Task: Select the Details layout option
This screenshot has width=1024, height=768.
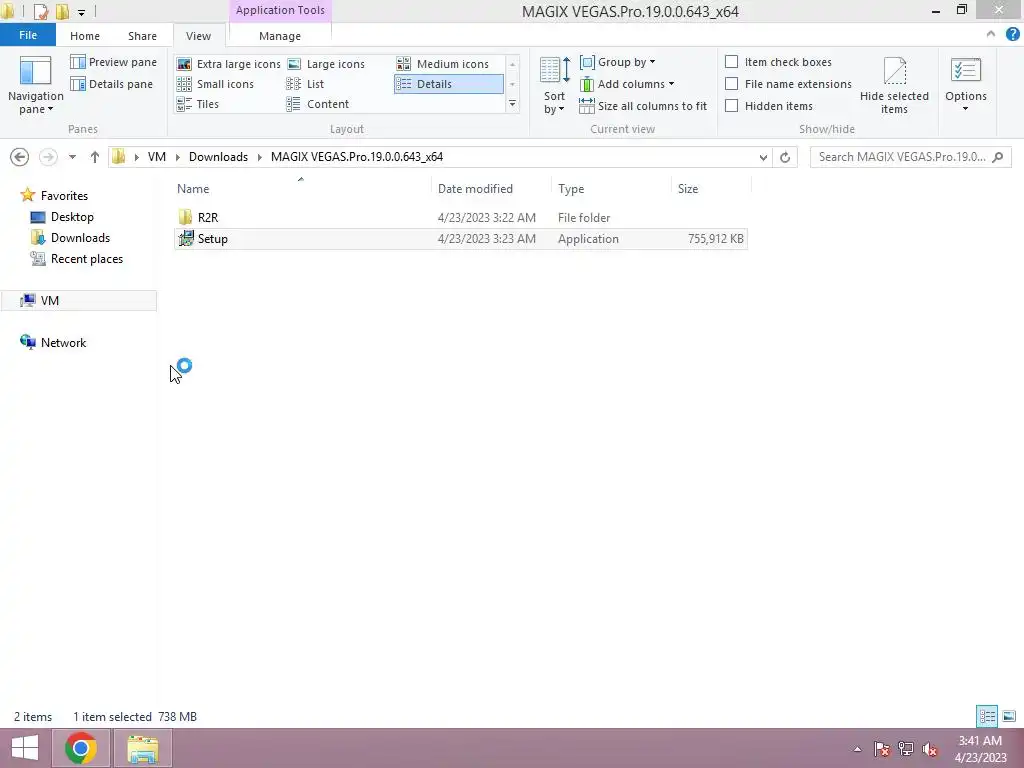Action: coord(449,84)
